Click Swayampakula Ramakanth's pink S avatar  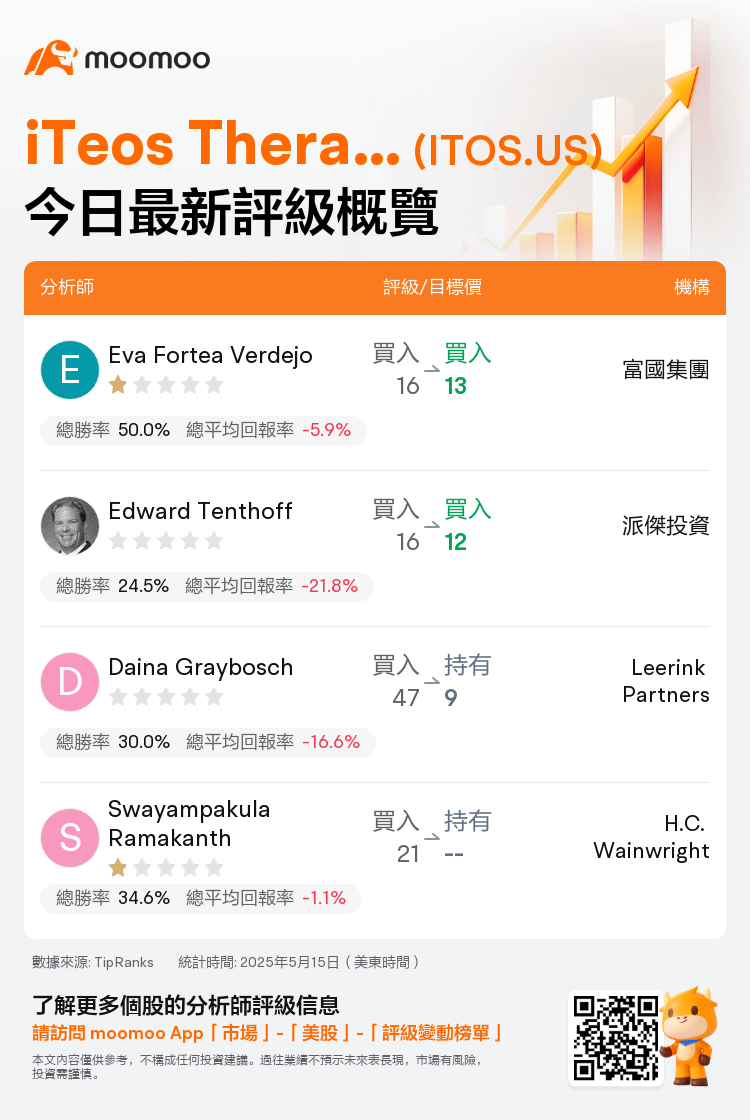pyautogui.click(x=70, y=838)
